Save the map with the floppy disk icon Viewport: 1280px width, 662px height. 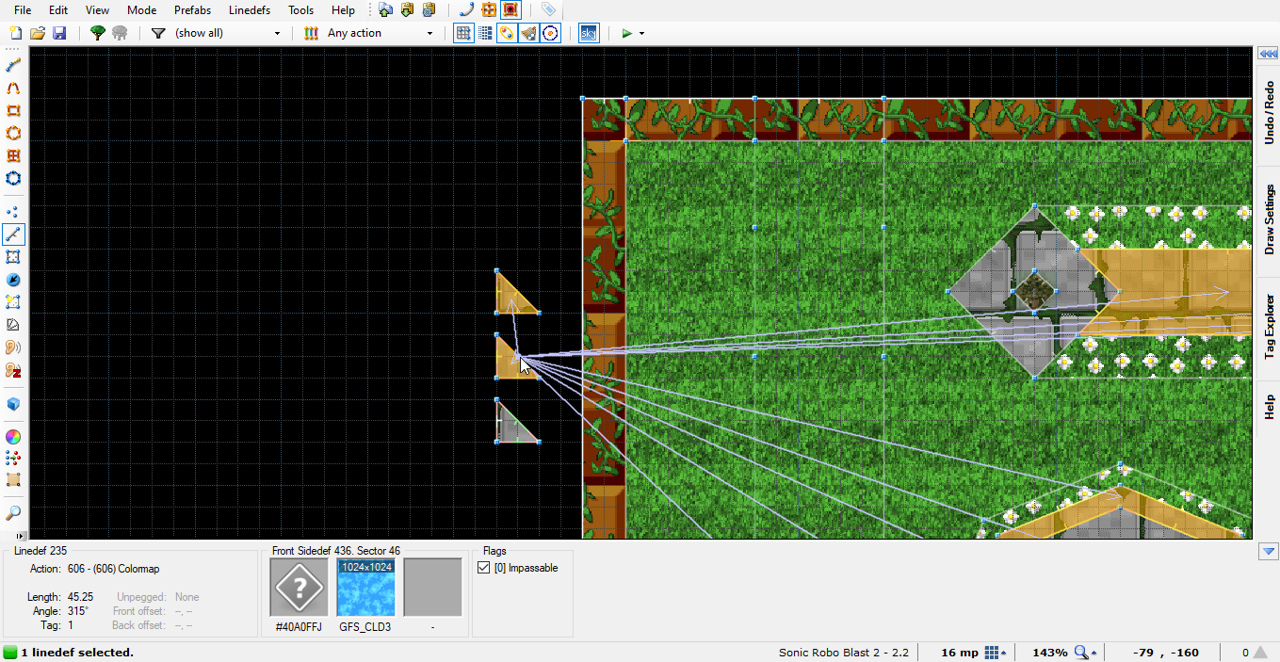(59, 33)
